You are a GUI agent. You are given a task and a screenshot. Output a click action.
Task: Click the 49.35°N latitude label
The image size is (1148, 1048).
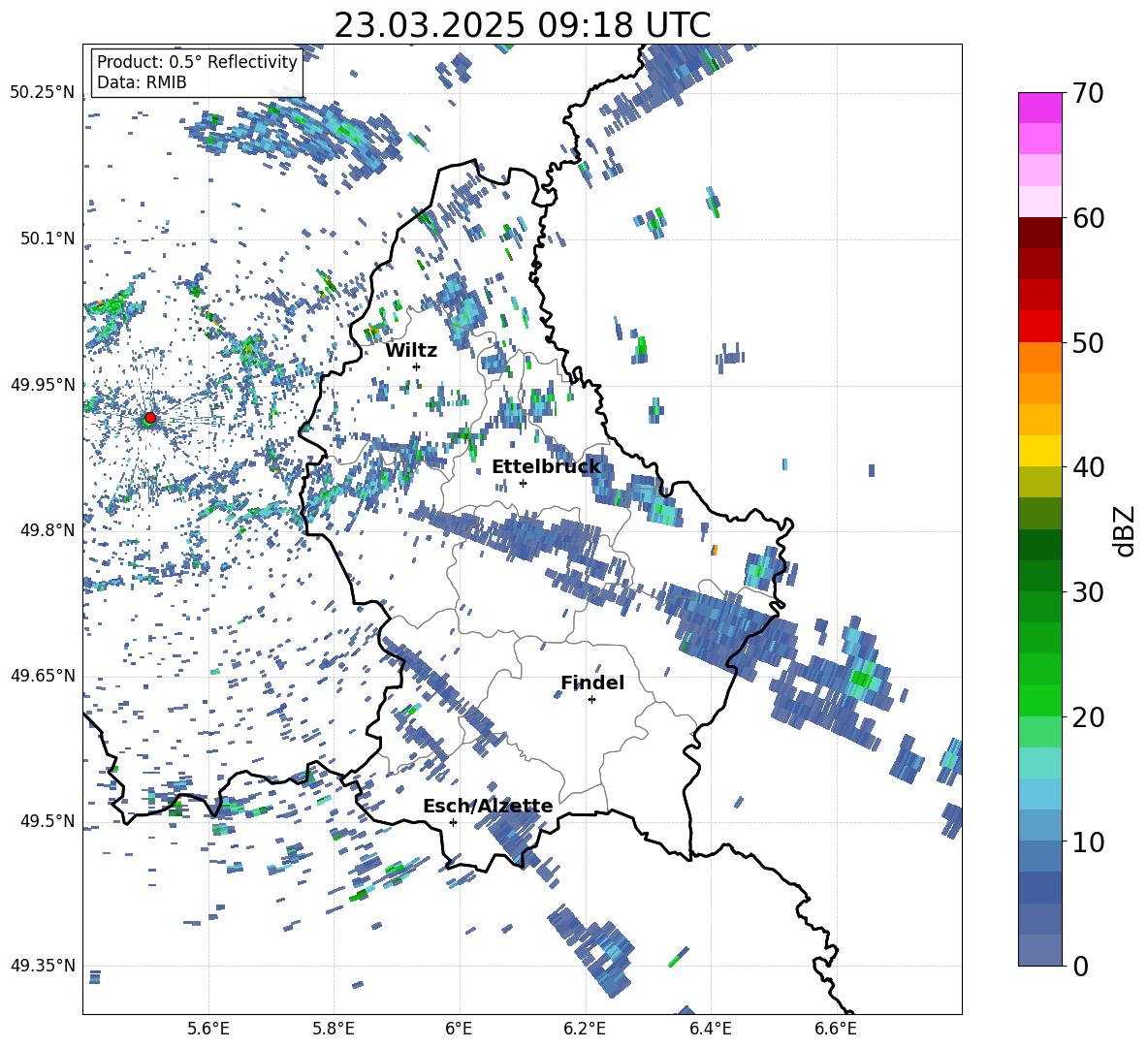43,966
